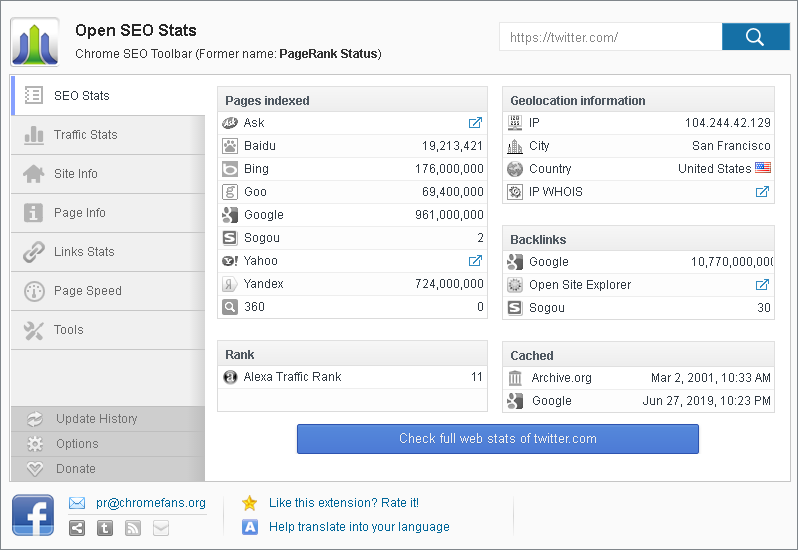801x553 pixels.
Task: Click the Tumblr icon in footer
Action: (105, 528)
